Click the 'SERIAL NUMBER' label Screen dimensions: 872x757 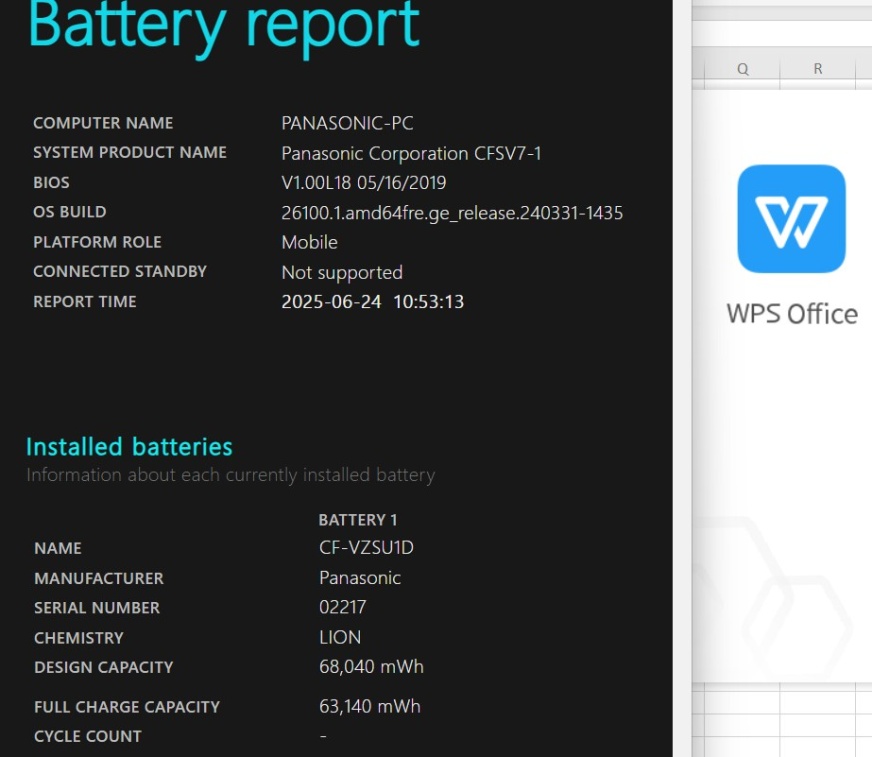click(97, 607)
